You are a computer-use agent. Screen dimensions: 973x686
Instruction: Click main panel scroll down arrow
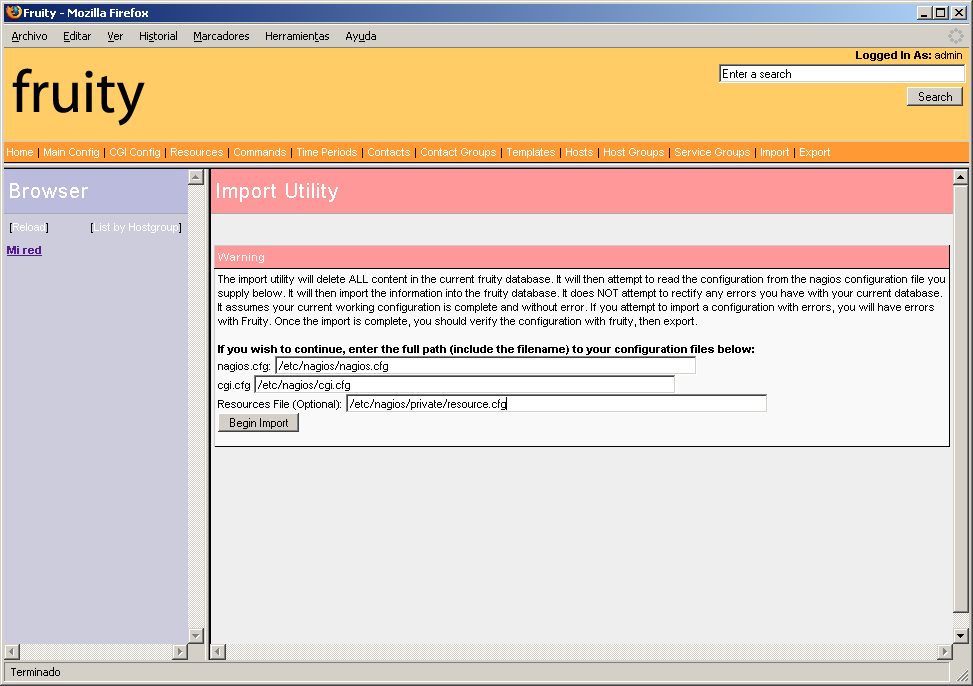(961, 636)
